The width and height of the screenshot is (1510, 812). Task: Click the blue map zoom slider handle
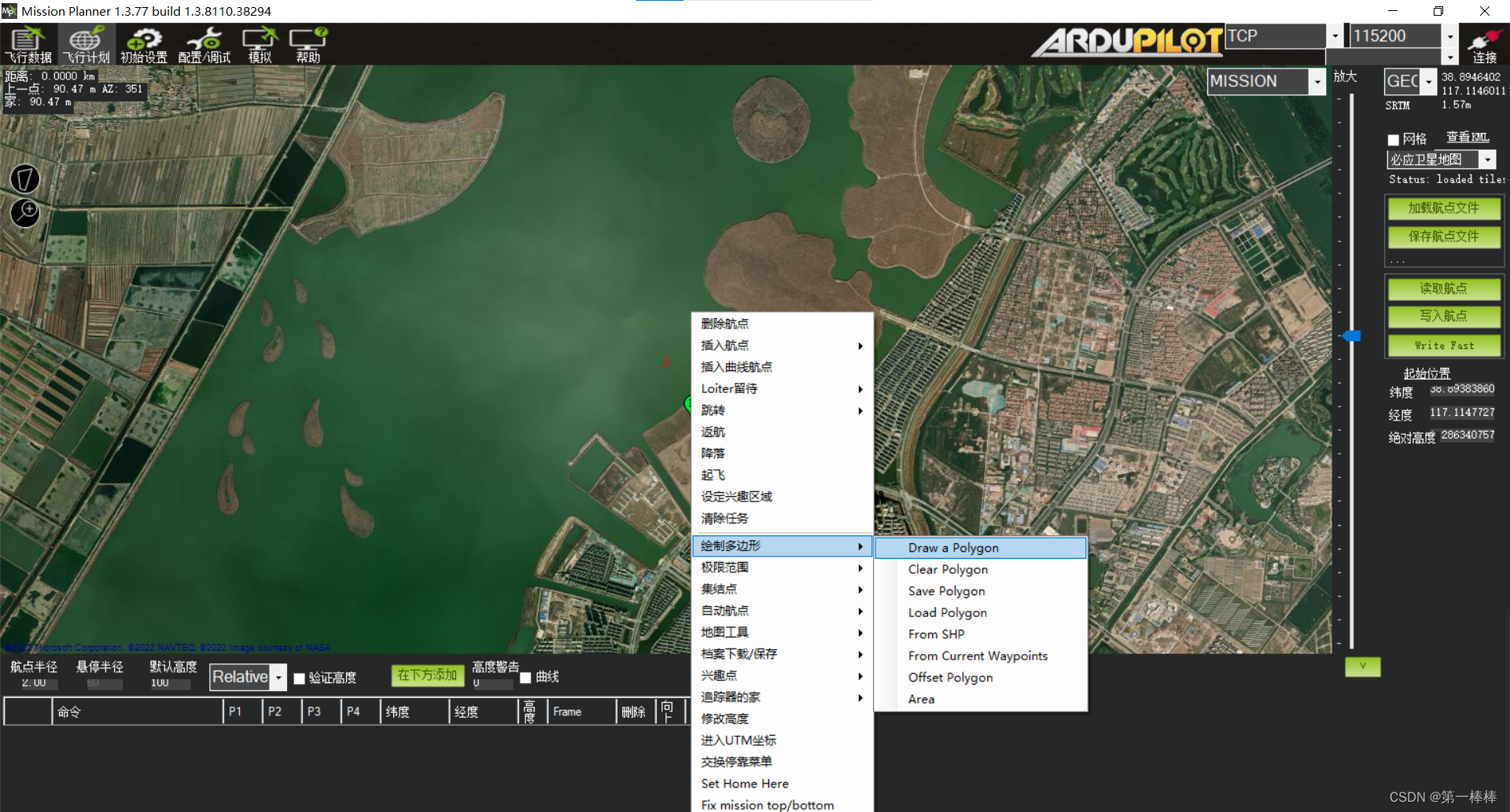click(1352, 336)
